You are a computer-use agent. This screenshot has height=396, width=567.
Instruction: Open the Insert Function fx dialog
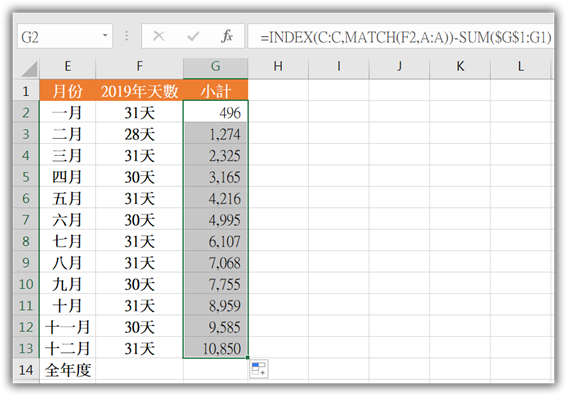pyautogui.click(x=227, y=36)
